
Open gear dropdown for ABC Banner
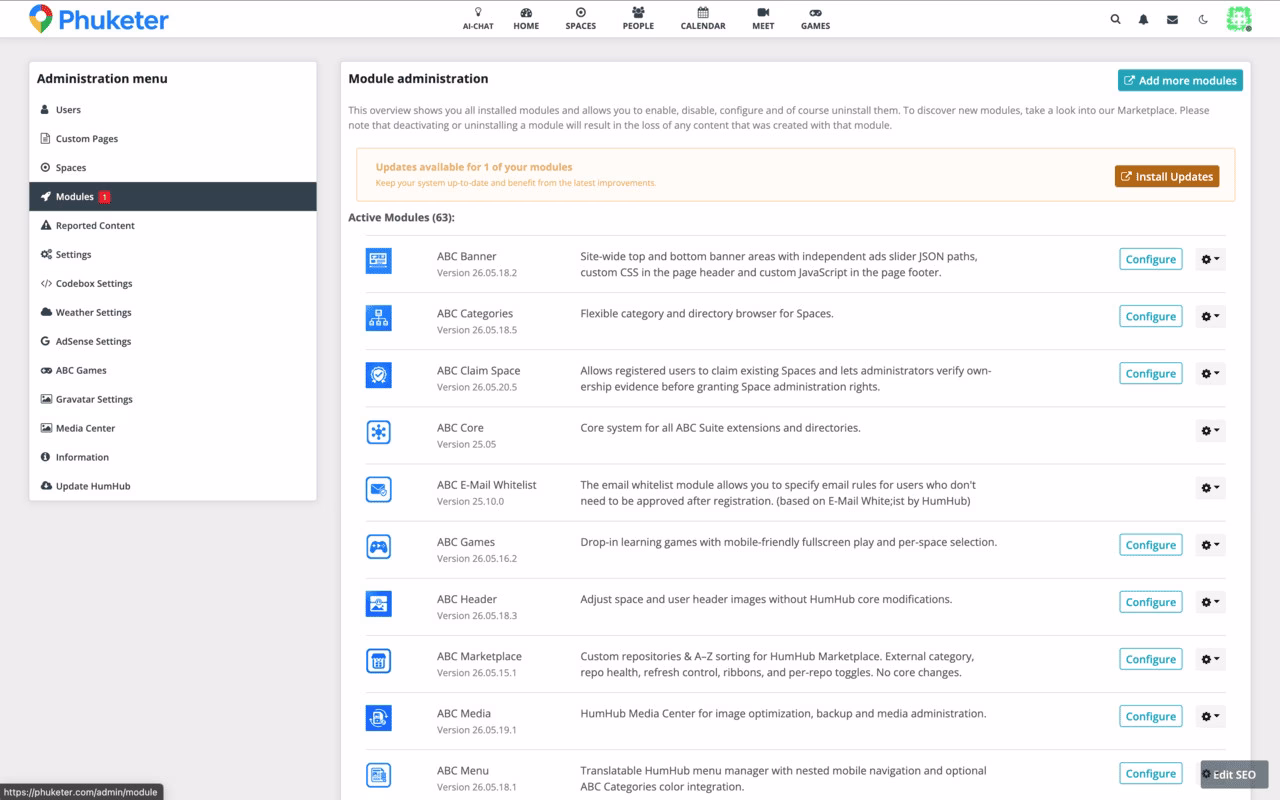click(x=1210, y=260)
